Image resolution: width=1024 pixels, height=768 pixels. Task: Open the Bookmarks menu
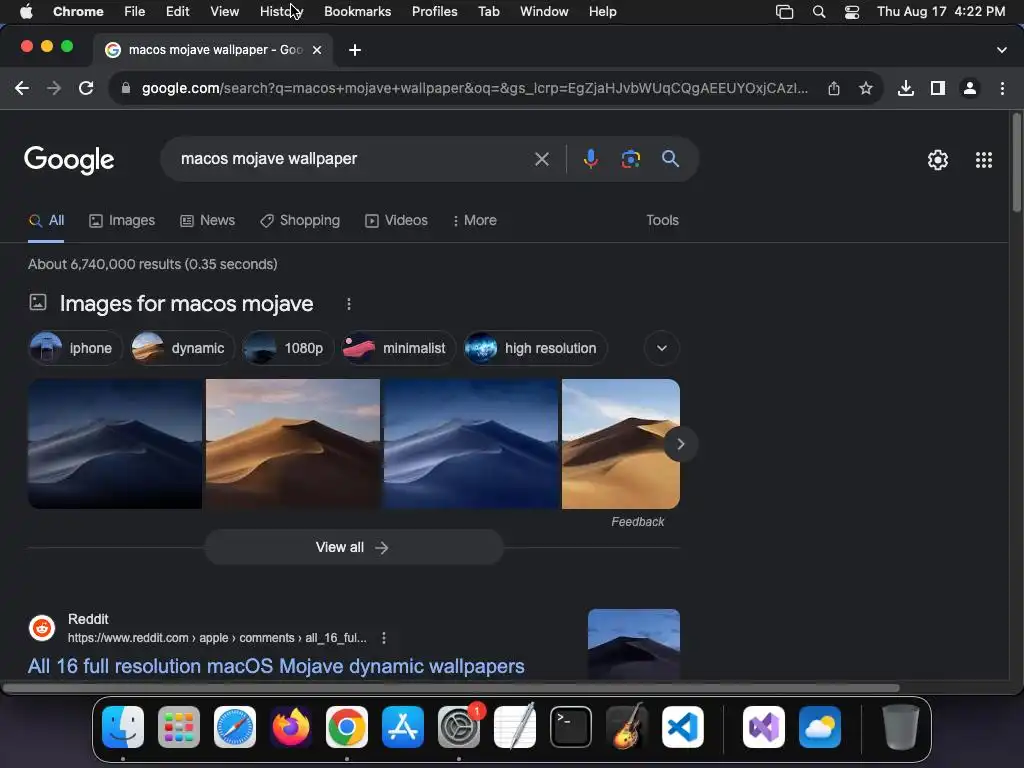pyautogui.click(x=357, y=12)
